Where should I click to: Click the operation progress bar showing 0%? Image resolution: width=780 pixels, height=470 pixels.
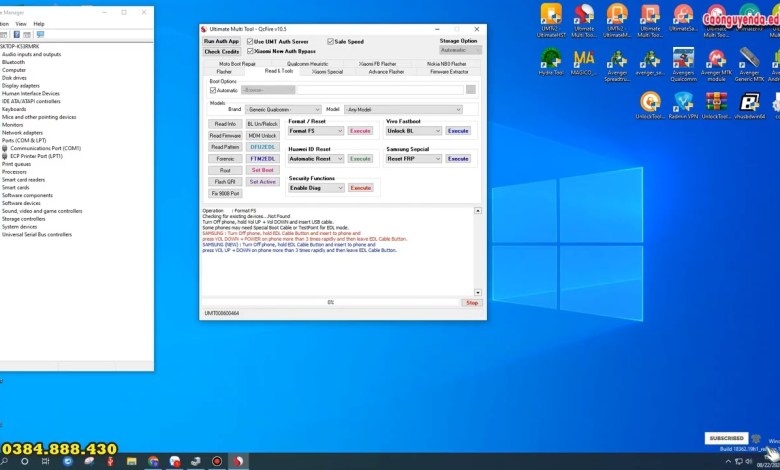[x=331, y=302]
